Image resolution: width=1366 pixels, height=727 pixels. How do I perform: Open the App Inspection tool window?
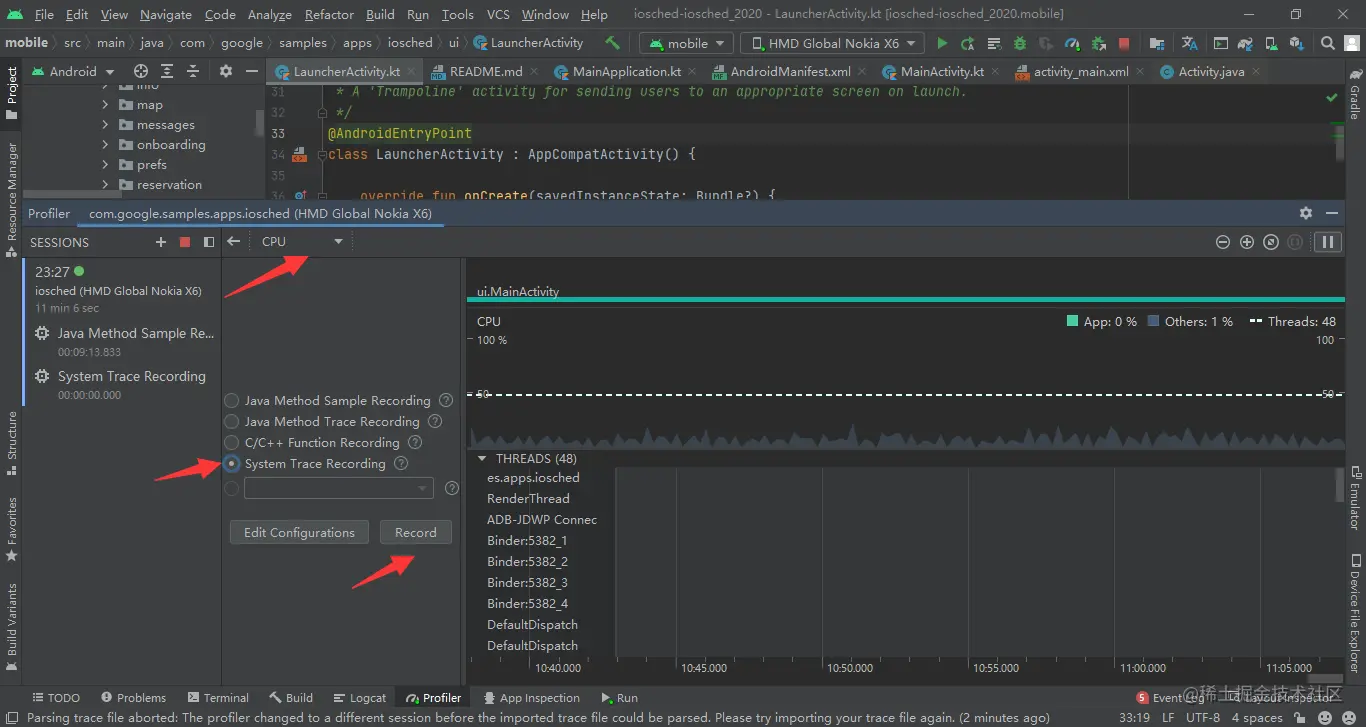click(531, 698)
